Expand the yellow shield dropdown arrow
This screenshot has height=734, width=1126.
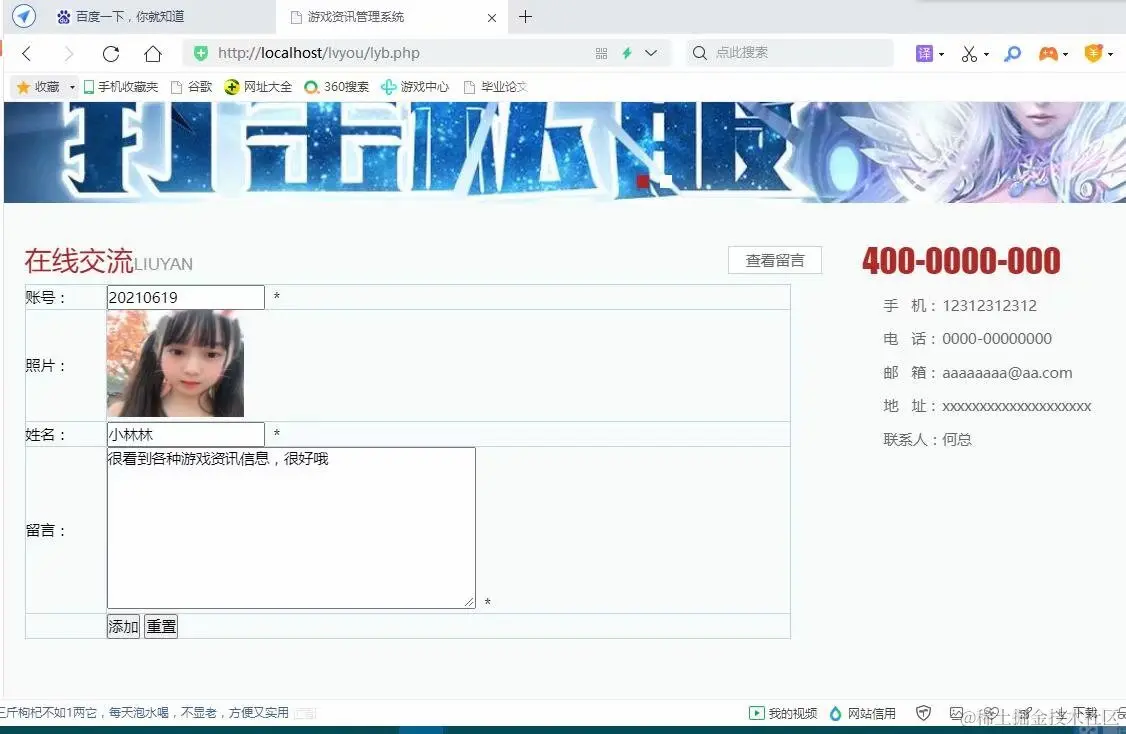point(1110,54)
